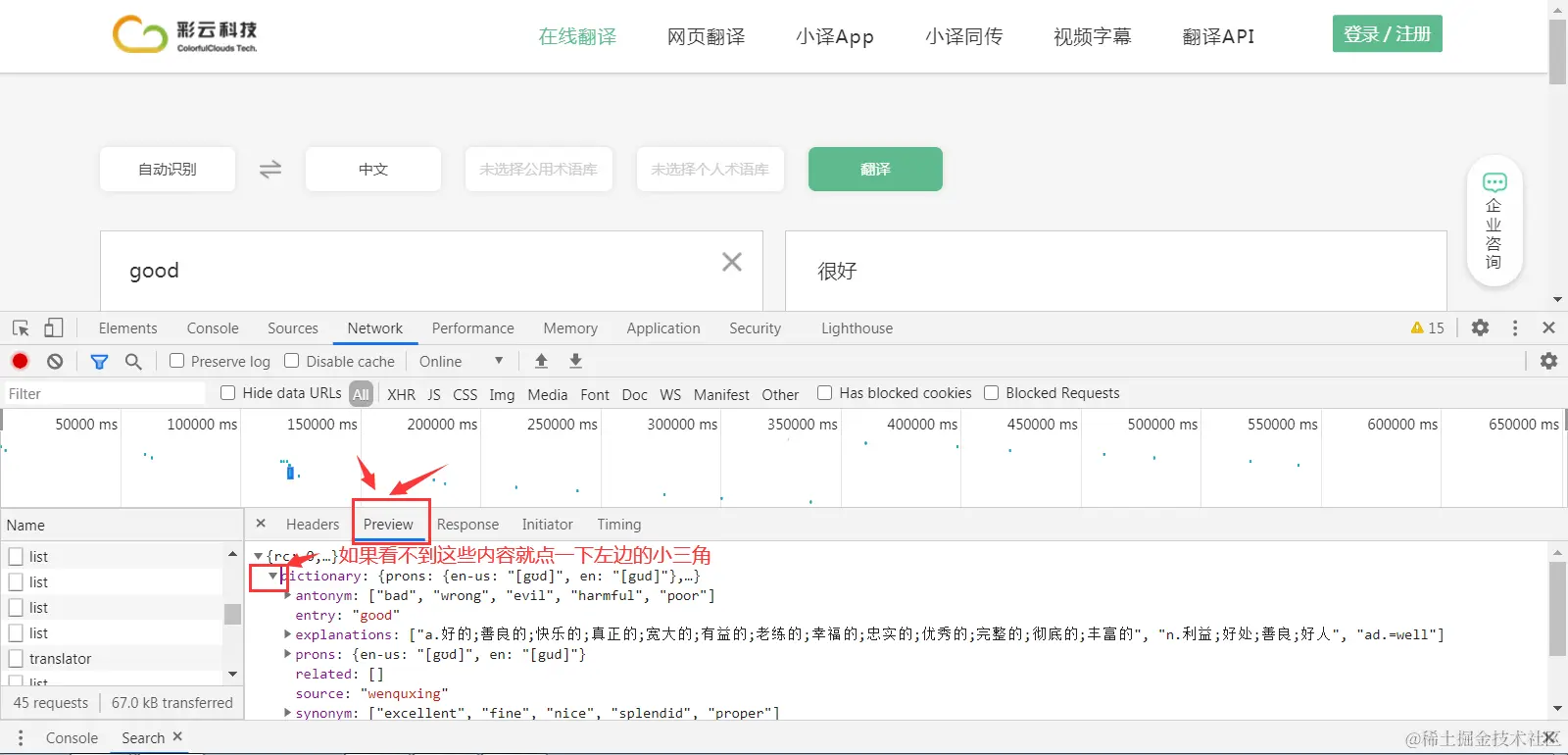Open the Performance tab

473,328
